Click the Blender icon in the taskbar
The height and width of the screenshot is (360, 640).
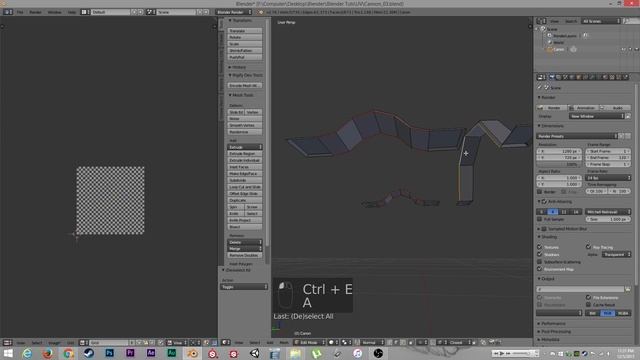[192, 353]
